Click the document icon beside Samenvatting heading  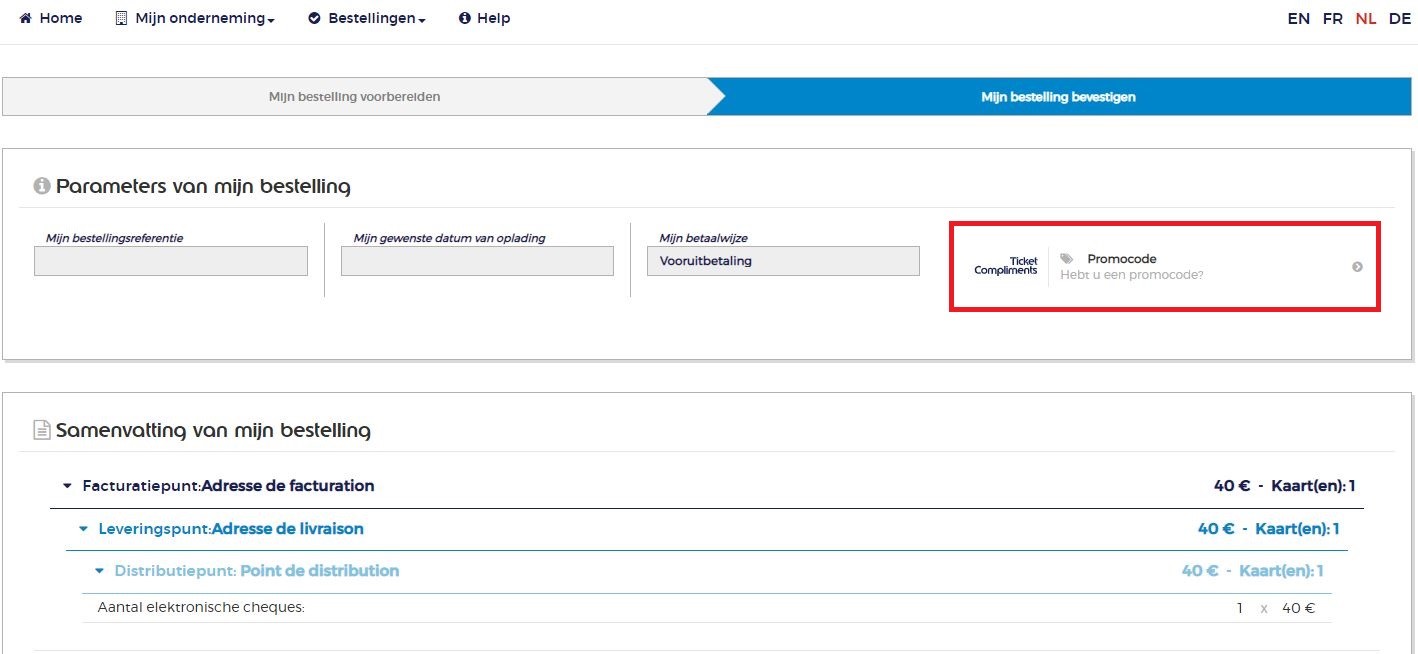[x=42, y=430]
